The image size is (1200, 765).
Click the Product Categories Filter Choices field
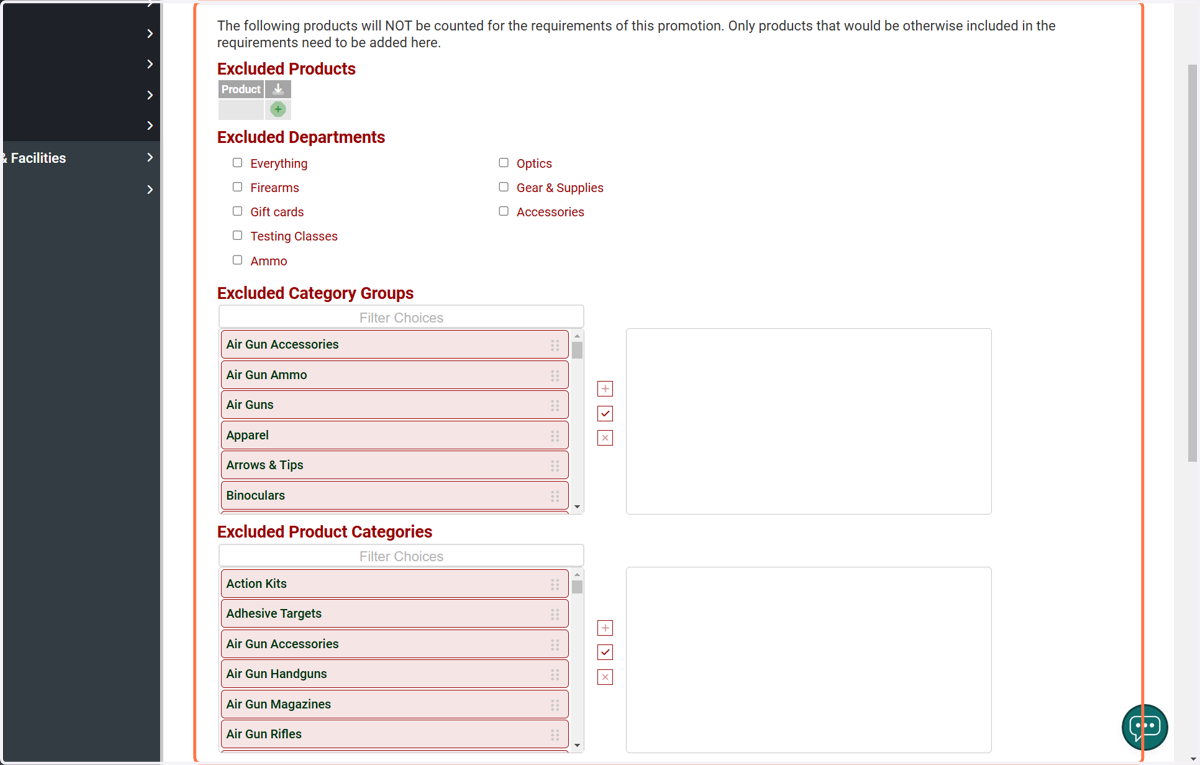coord(401,556)
